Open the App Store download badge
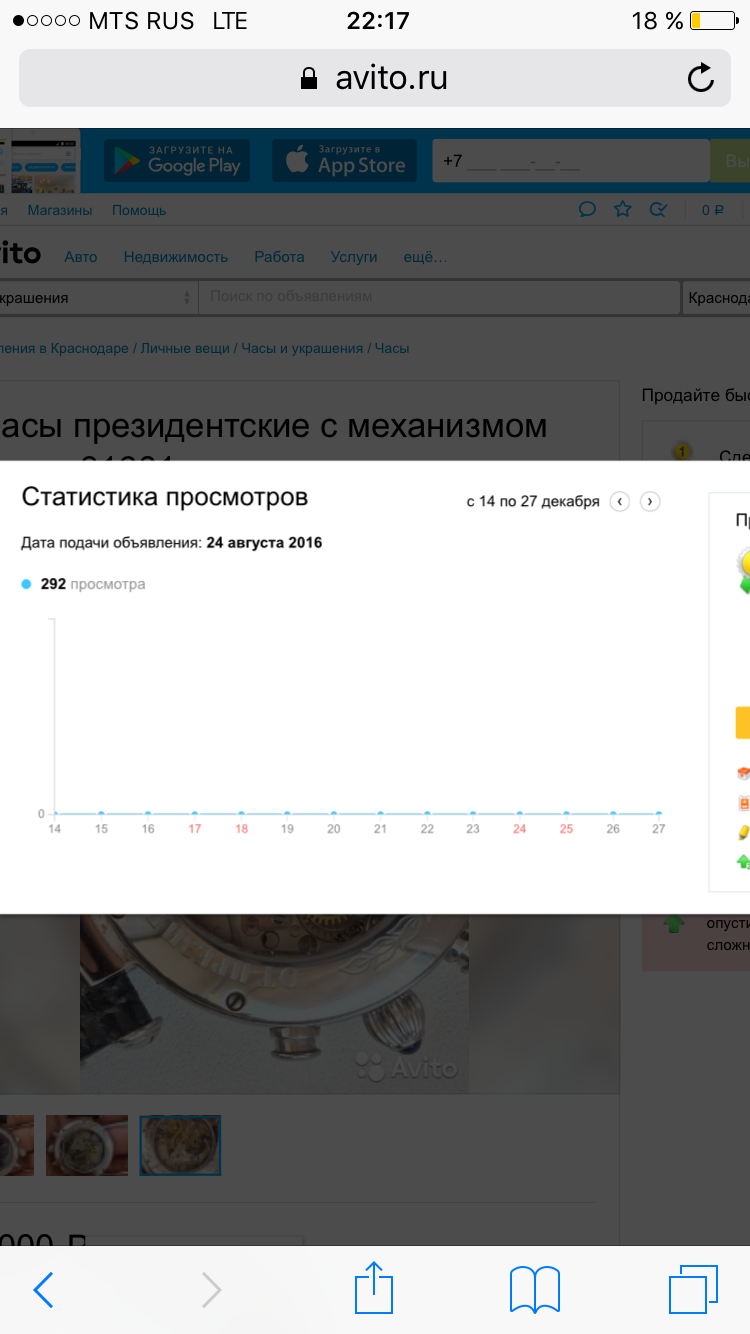Image resolution: width=750 pixels, height=1334 pixels. pyautogui.click(x=343, y=160)
